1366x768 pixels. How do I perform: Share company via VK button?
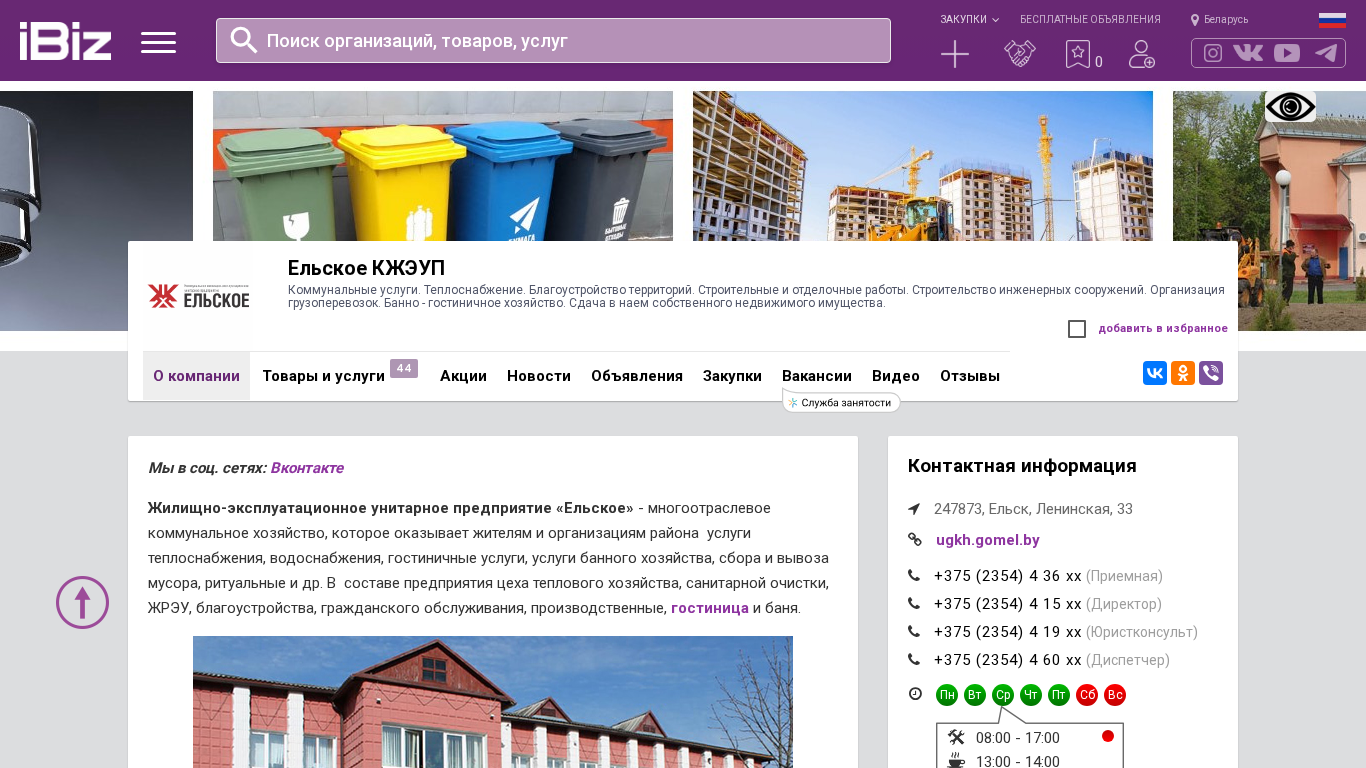(1155, 373)
